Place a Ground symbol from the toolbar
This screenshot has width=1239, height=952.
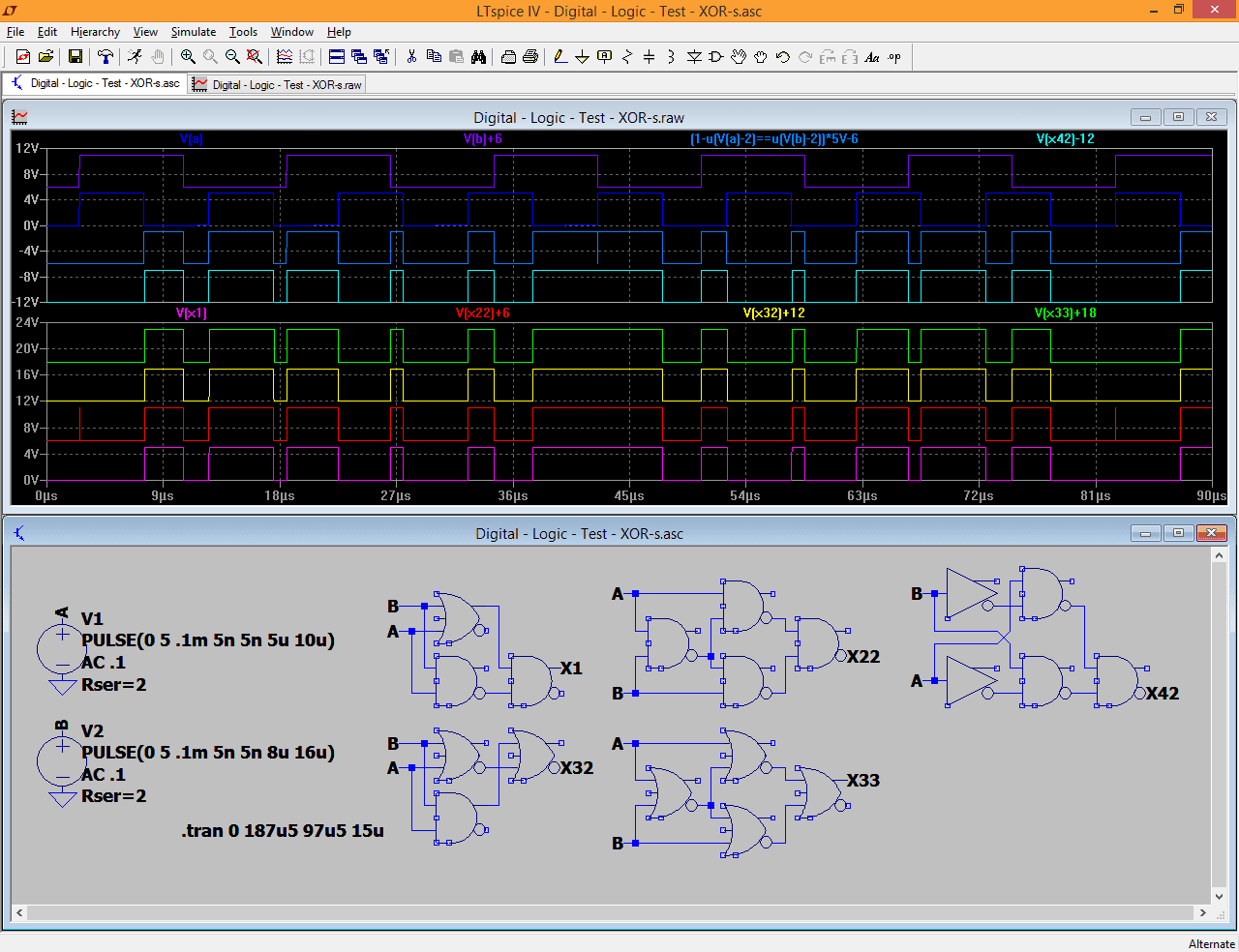[x=582, y=57]
